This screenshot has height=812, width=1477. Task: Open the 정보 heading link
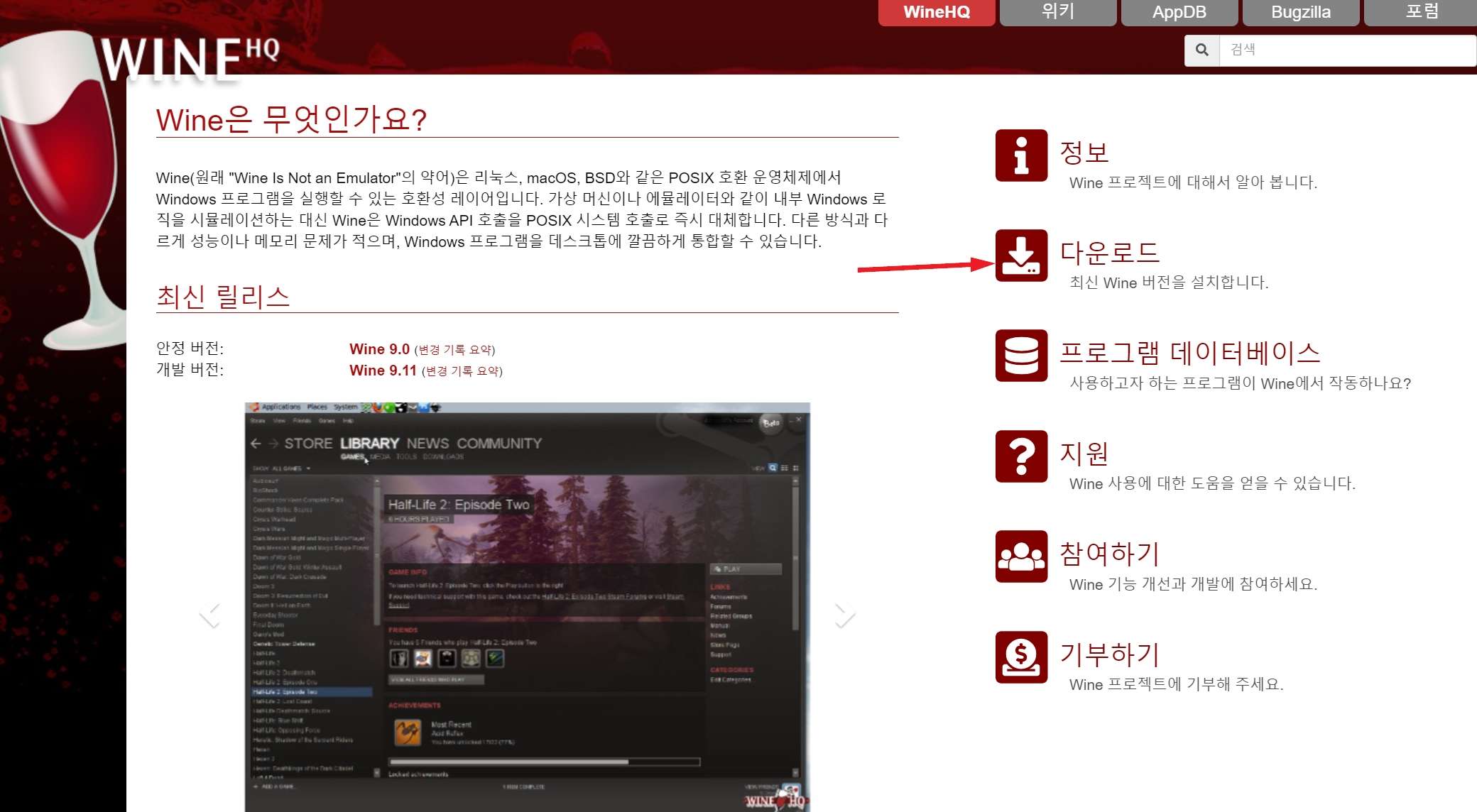point(1084,153)
